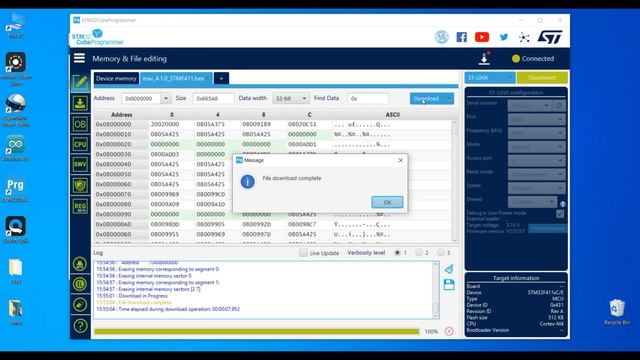Close the Message dialog with X

pyautogui.click(x=400, y=160)
